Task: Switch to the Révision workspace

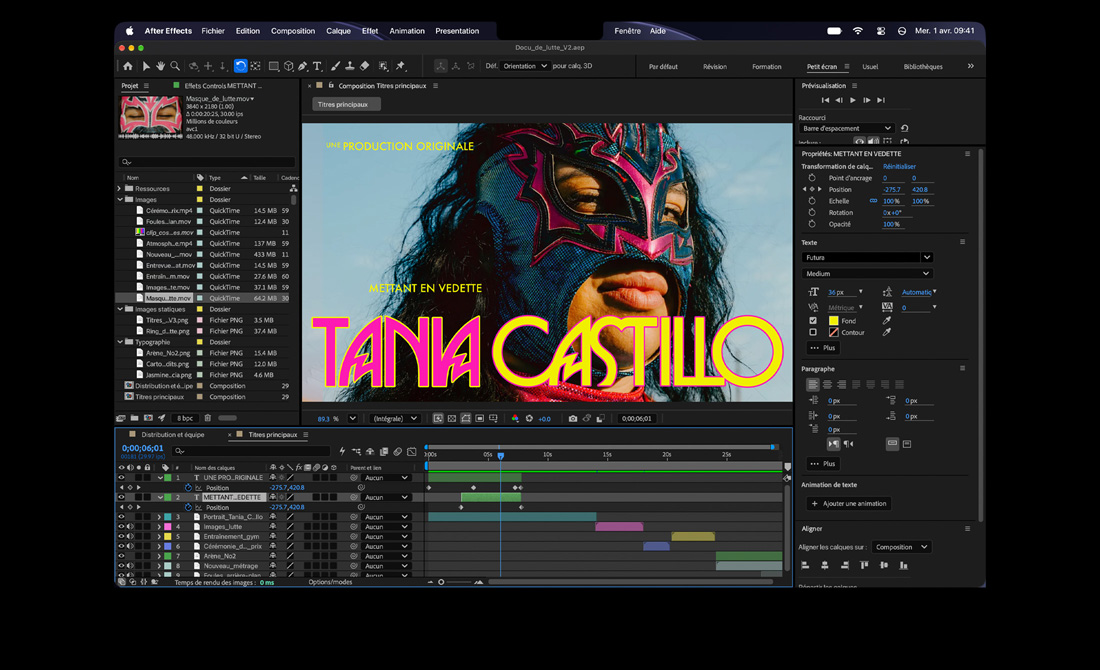Action: click(715, 67)
